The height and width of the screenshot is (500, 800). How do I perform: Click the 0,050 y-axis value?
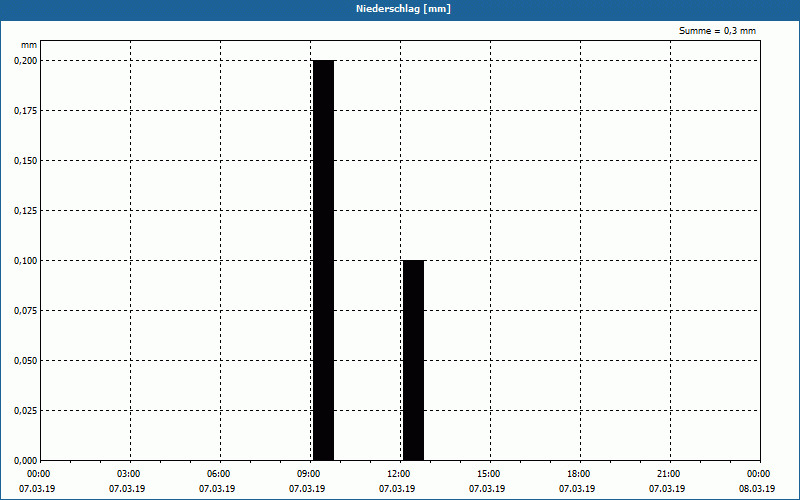[26, 361]
